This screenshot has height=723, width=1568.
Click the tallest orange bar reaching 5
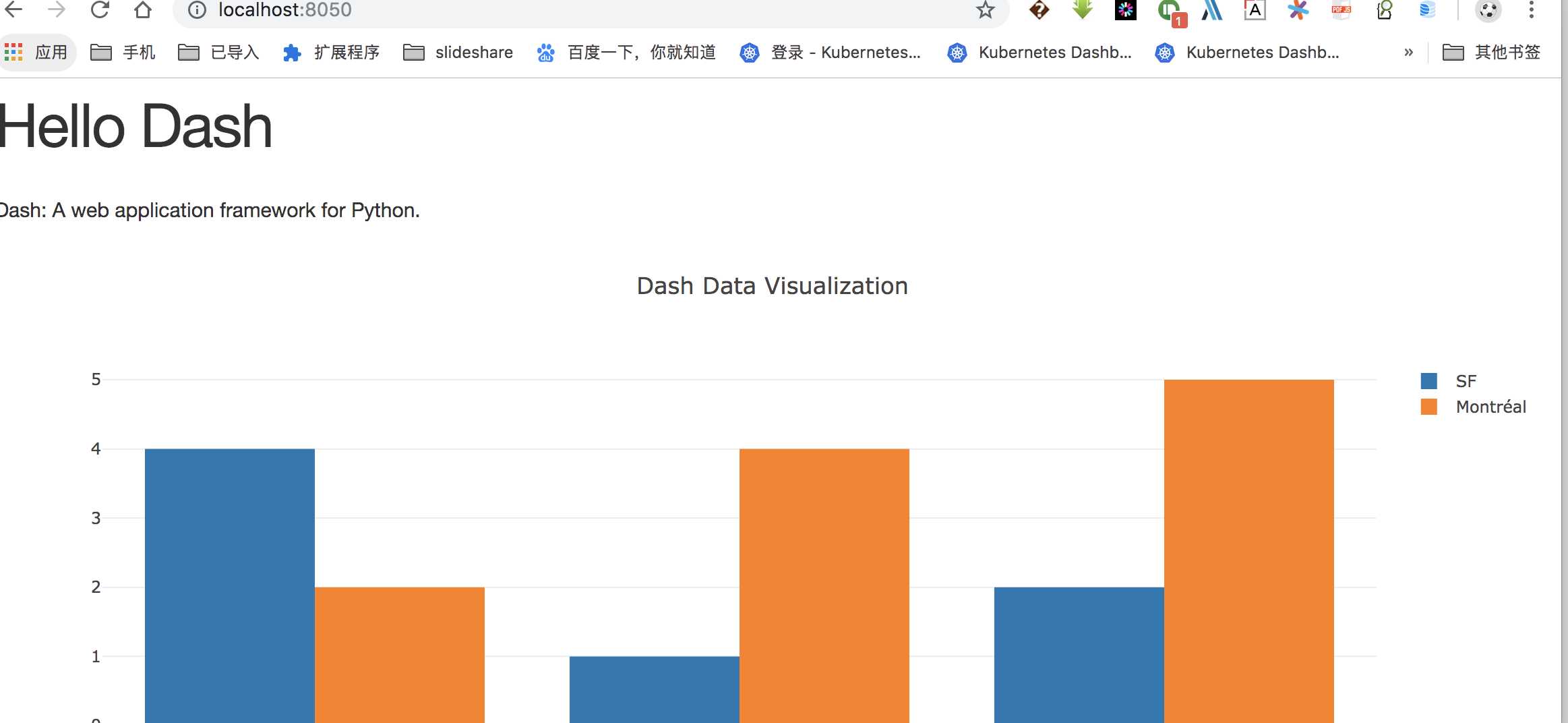(x=1249, y=551)
